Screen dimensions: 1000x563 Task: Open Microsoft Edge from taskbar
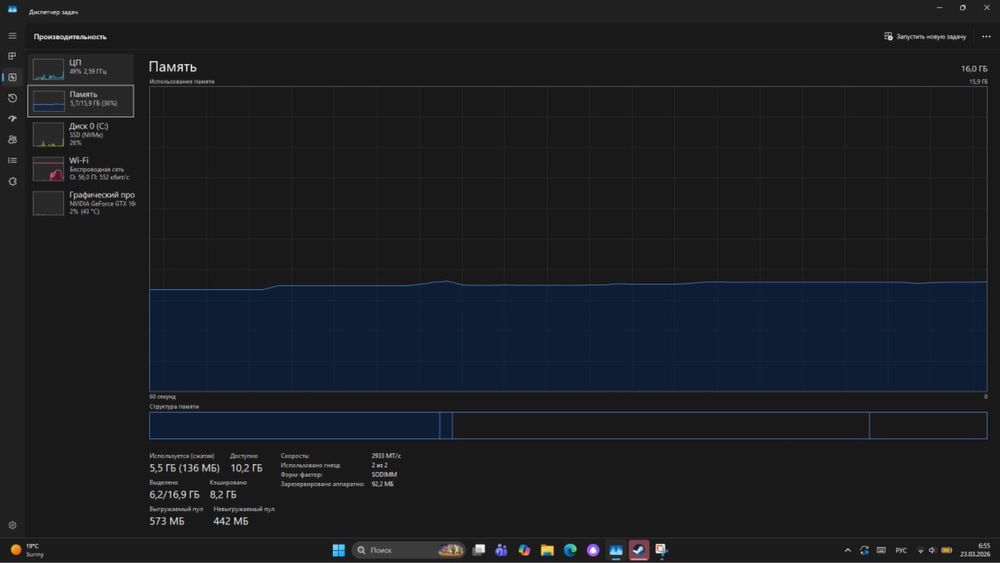pos(570,550)
